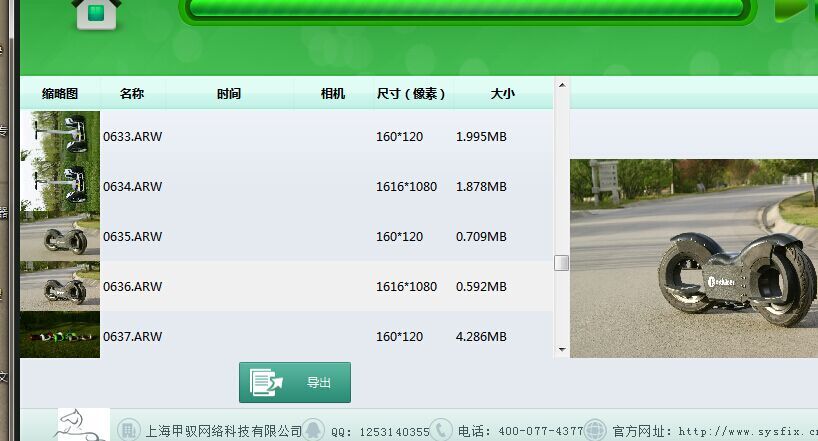Screen dimensions: 818x441
Task: Click the green progress bar
Action: coord(465,9)
